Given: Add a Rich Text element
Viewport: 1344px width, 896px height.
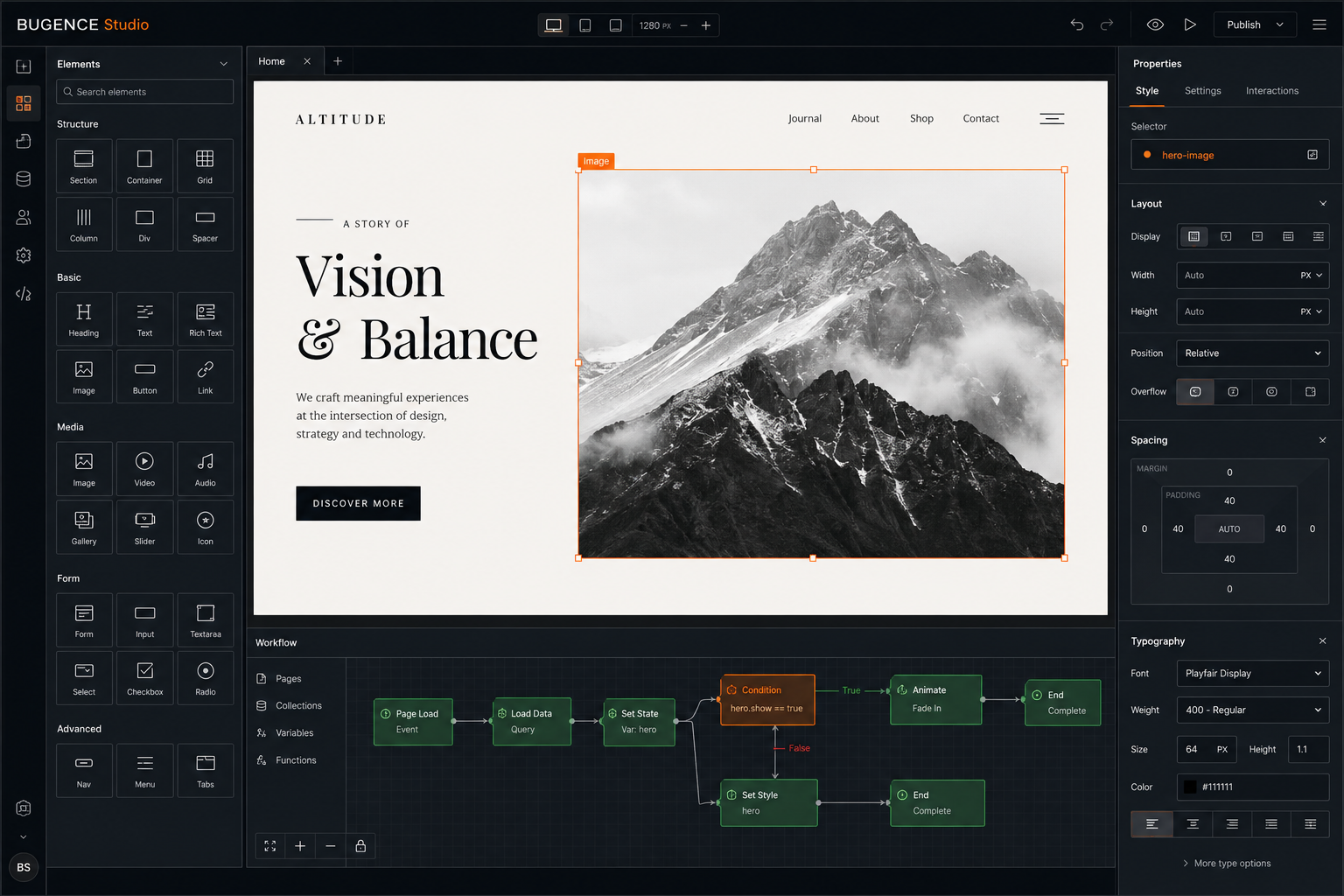Looking at the screenshot, I should coord(205,318).
